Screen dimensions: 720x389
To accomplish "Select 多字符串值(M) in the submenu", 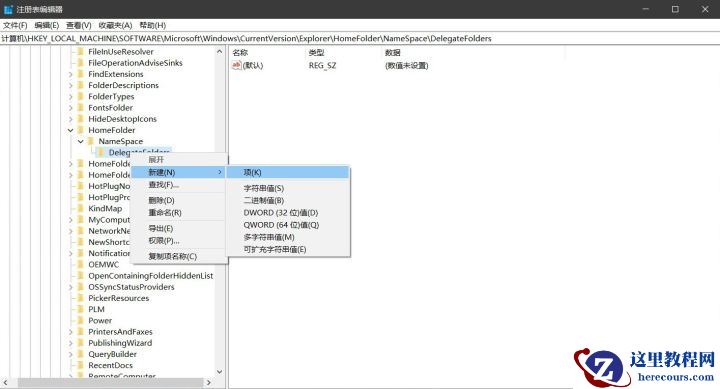I will (288, 237).
